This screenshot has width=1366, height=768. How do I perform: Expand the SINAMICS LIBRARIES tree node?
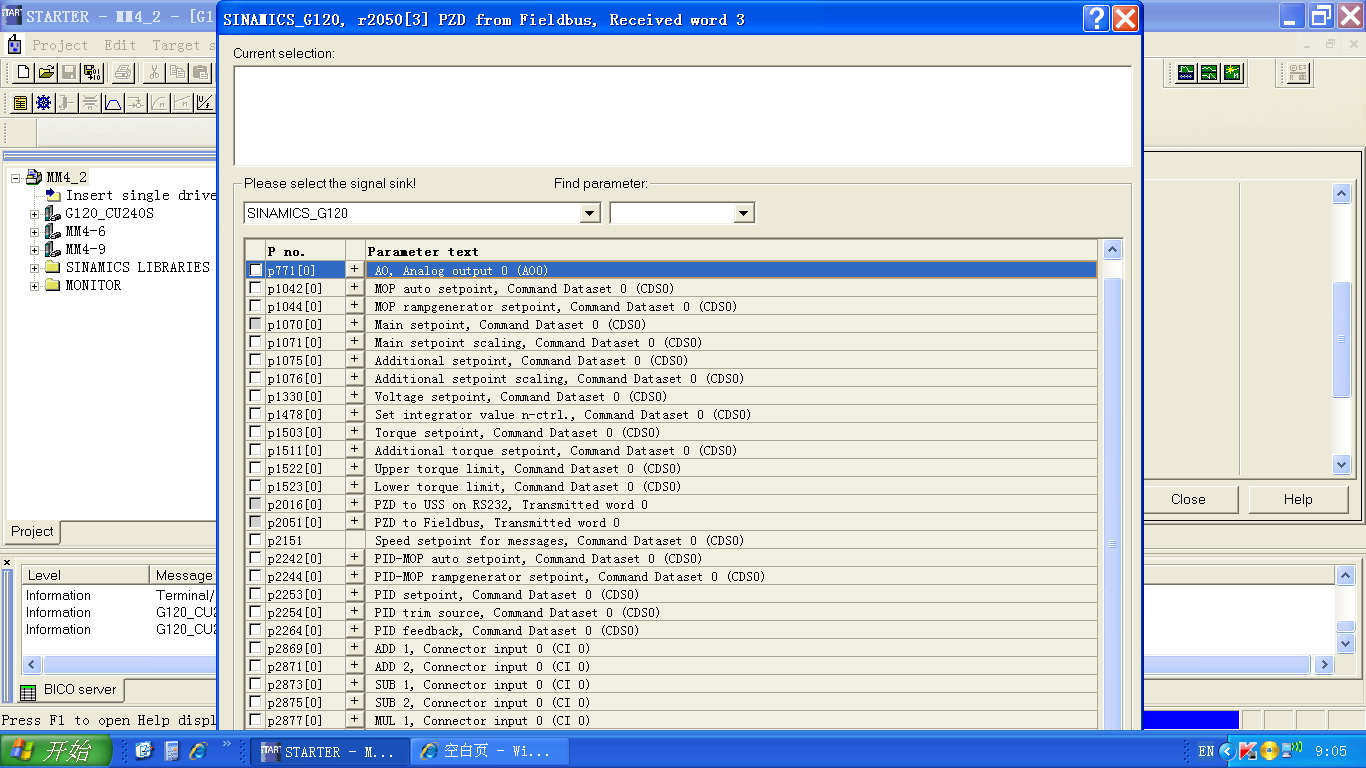coord(34,268)
